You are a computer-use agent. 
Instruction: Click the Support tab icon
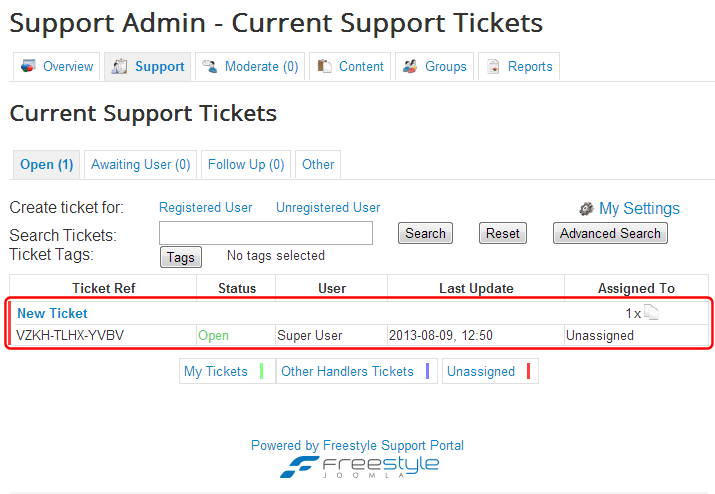pyautogui.click(x=120, y=66)
